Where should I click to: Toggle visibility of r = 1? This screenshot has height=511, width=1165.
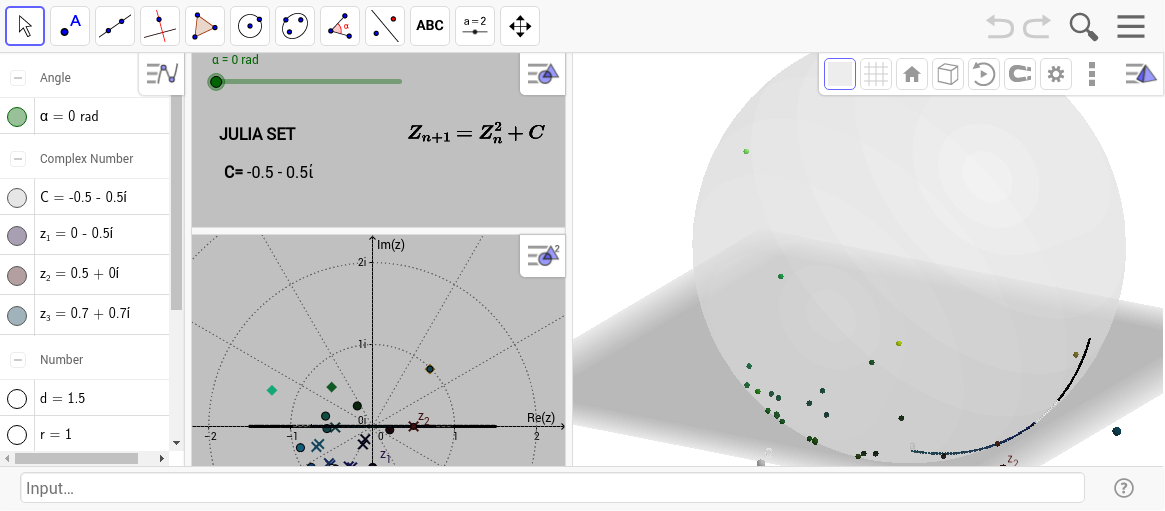click(17, 434)
